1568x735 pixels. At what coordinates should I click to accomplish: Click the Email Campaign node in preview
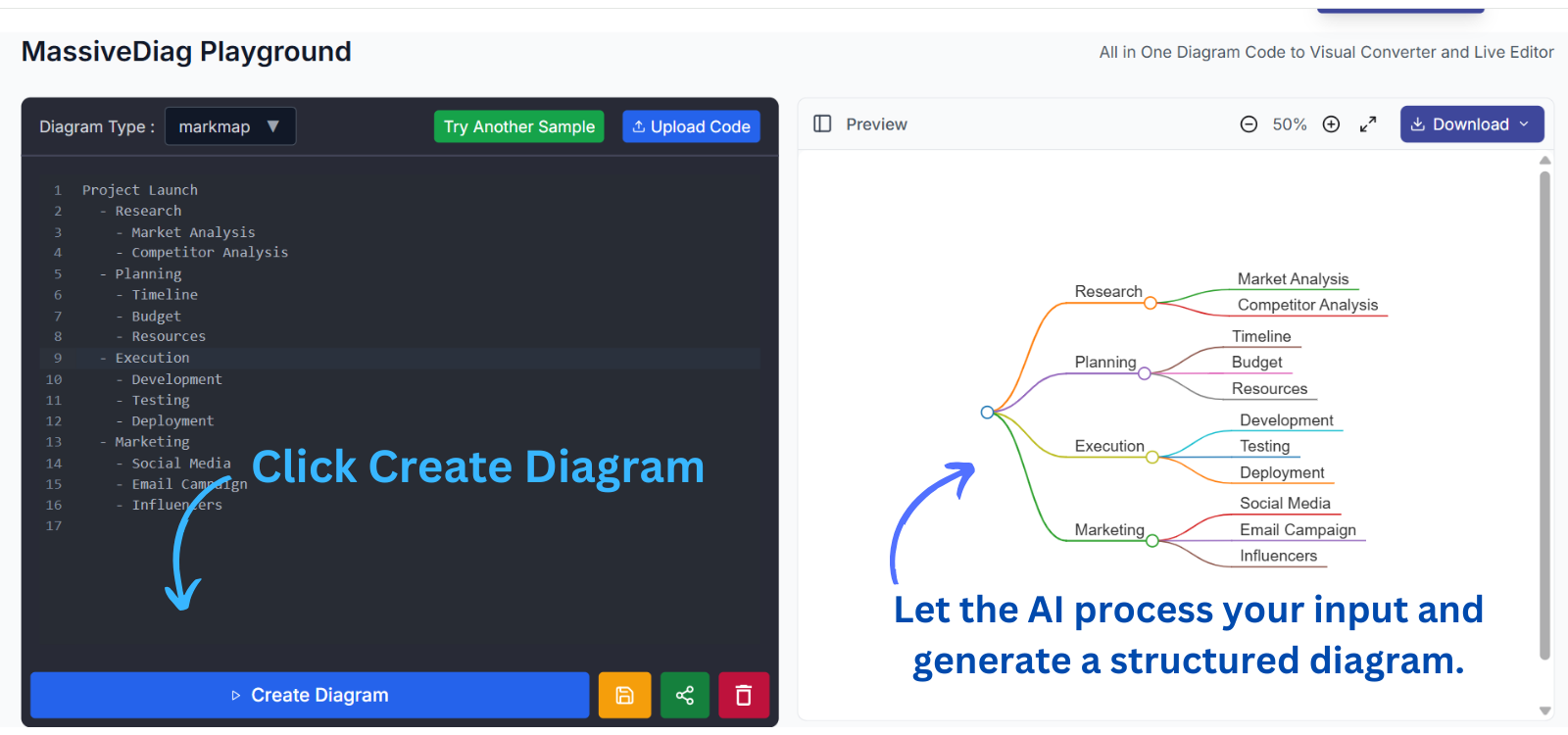point(1298,530)
